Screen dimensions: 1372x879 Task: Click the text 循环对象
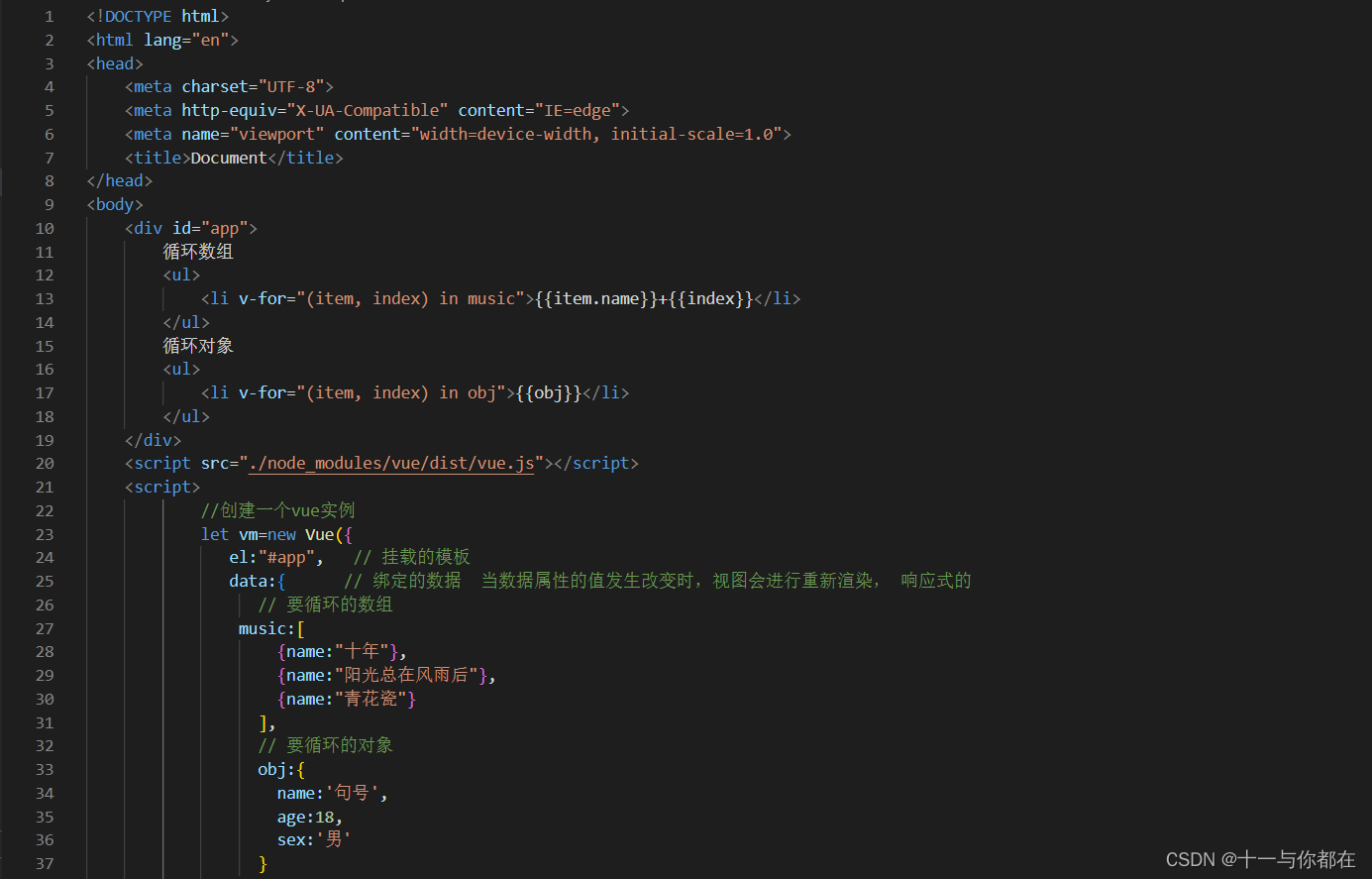[198, 346]
